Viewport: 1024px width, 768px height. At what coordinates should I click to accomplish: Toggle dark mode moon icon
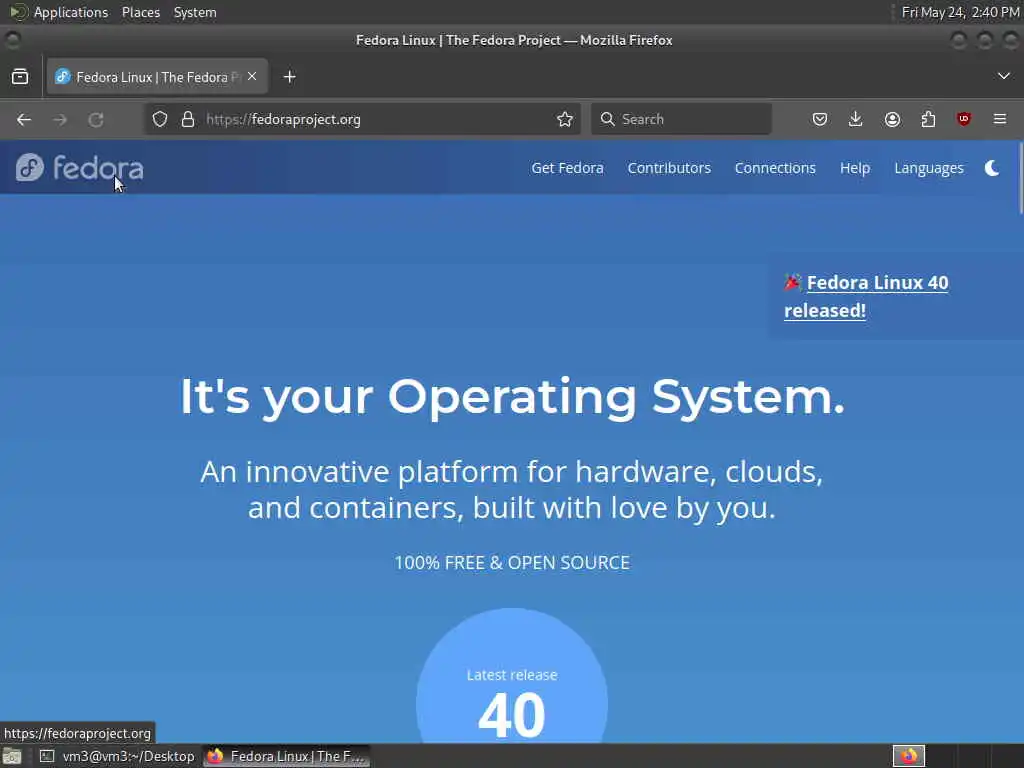(x=992, y=168)
